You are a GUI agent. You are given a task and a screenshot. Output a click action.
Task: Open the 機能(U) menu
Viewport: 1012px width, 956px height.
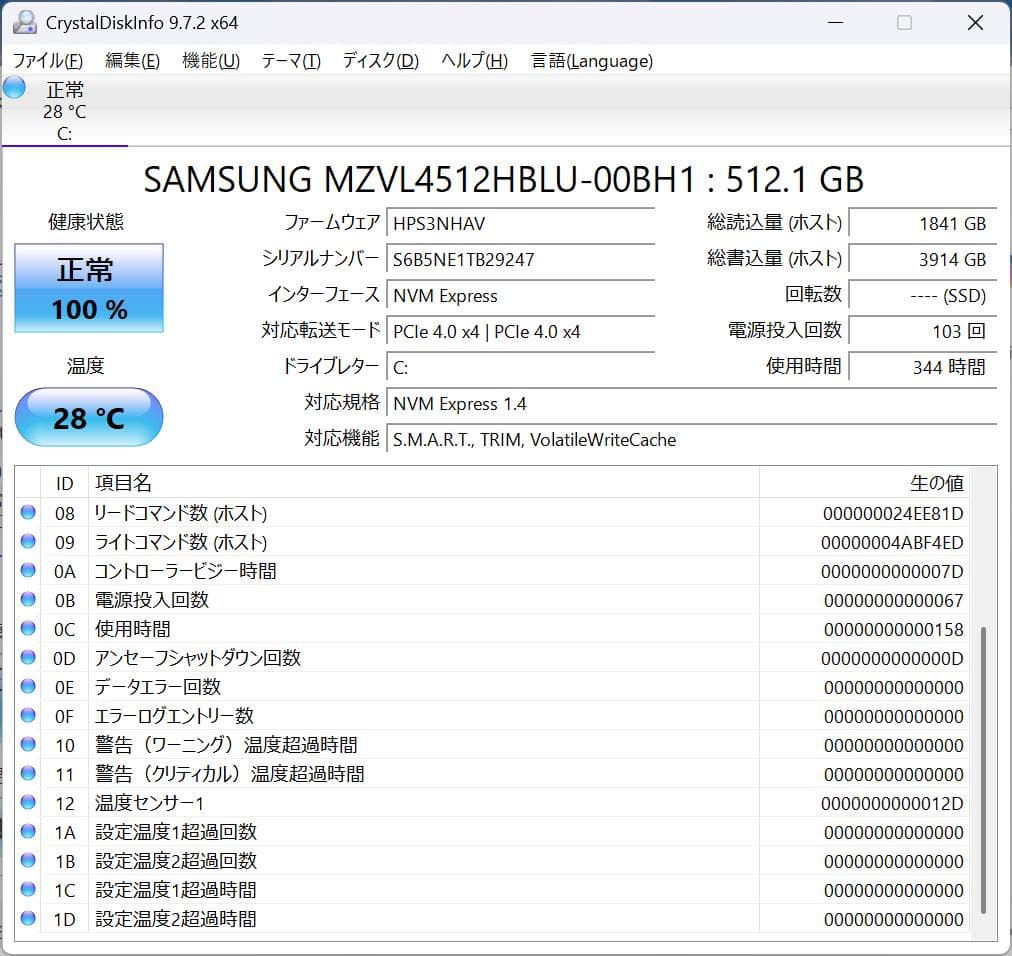tap(211, 61)
